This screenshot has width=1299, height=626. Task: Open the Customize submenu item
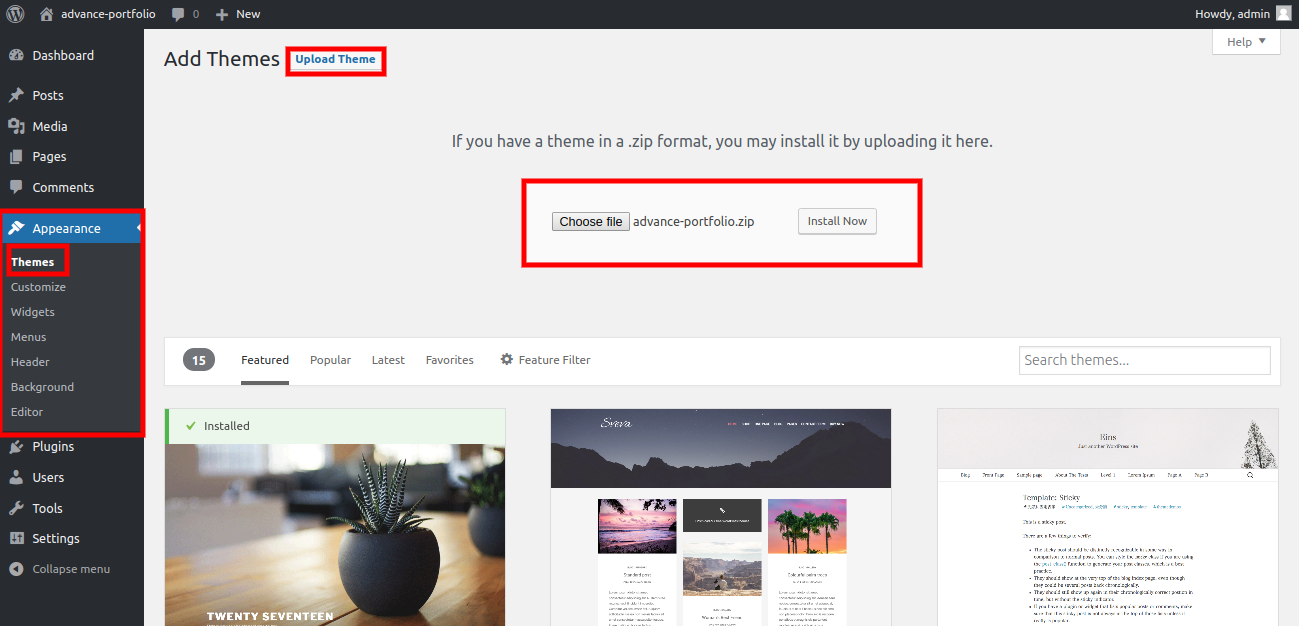point(38,287)
